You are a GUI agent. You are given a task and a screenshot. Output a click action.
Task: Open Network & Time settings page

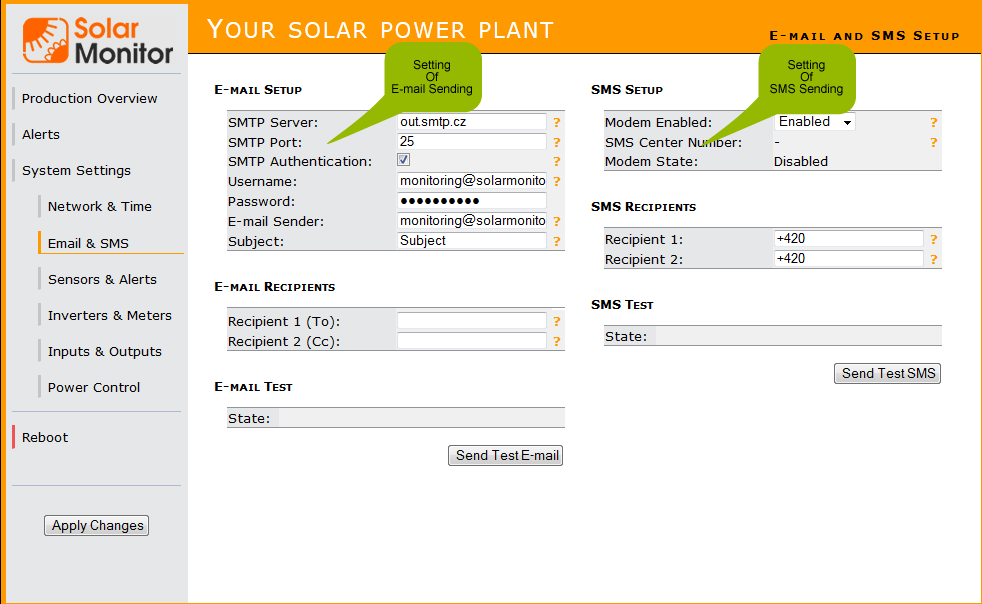pyautogui.click(x=100, y=206)
